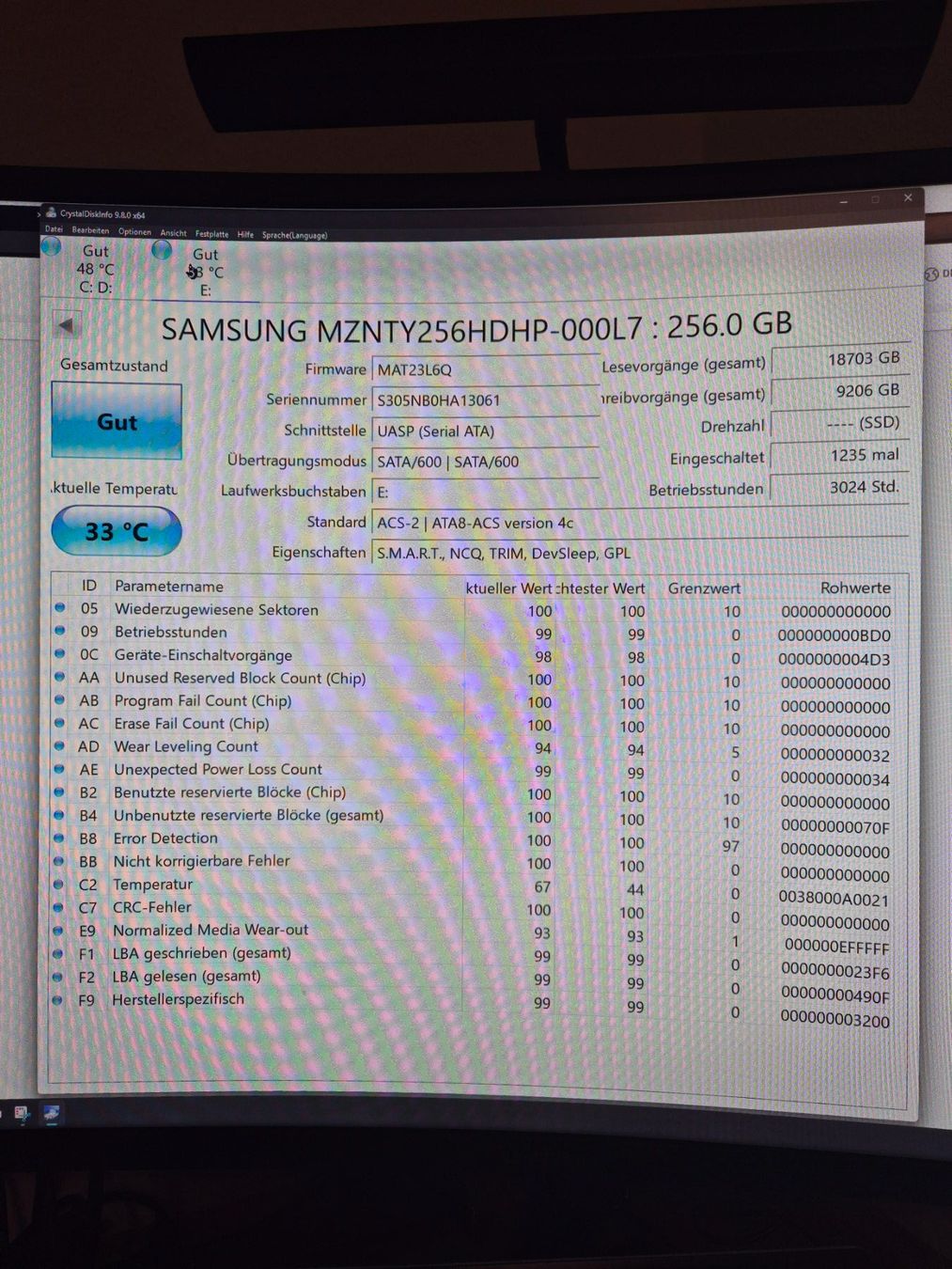952x1269 pixels.
Task: Click the Lesevorgänge value 18703 GB
Action: pyautogui.click(x=839, y=358)
